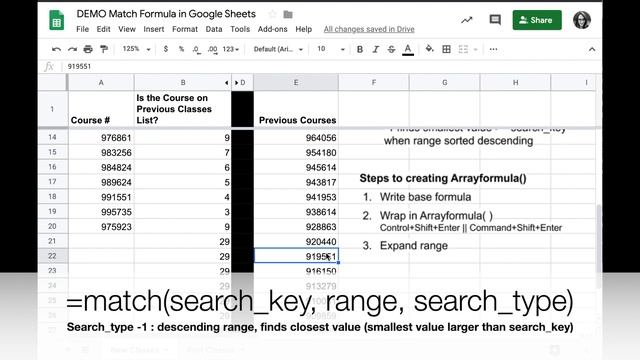Click the document title text
This screenshot has width=640, height=360.
[x=166, y=14]
